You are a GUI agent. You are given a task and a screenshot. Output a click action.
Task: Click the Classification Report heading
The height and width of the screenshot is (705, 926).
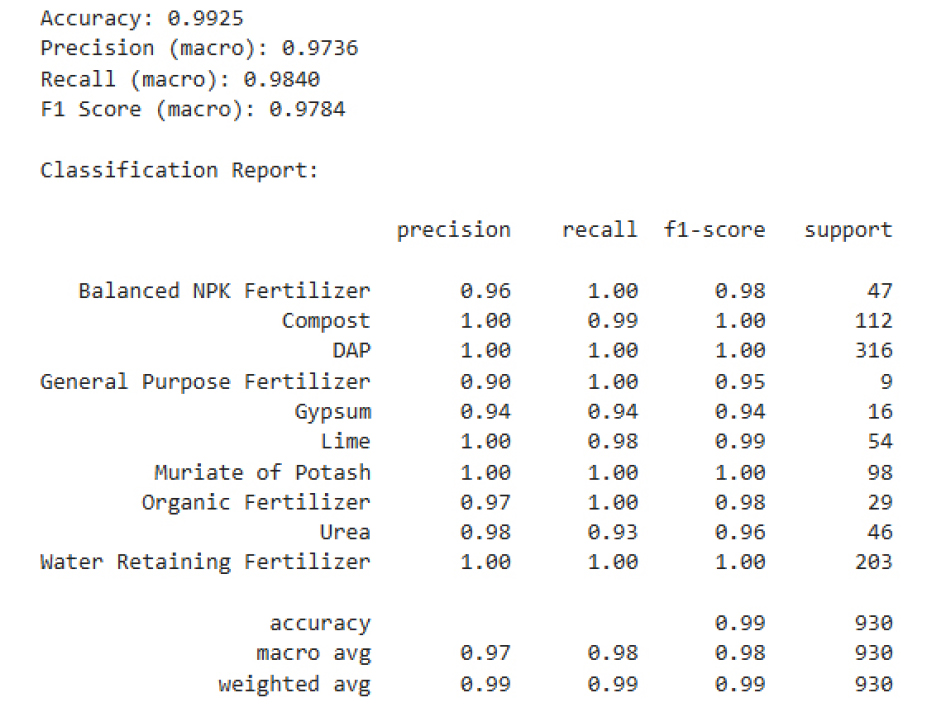(x=179, y=171)
